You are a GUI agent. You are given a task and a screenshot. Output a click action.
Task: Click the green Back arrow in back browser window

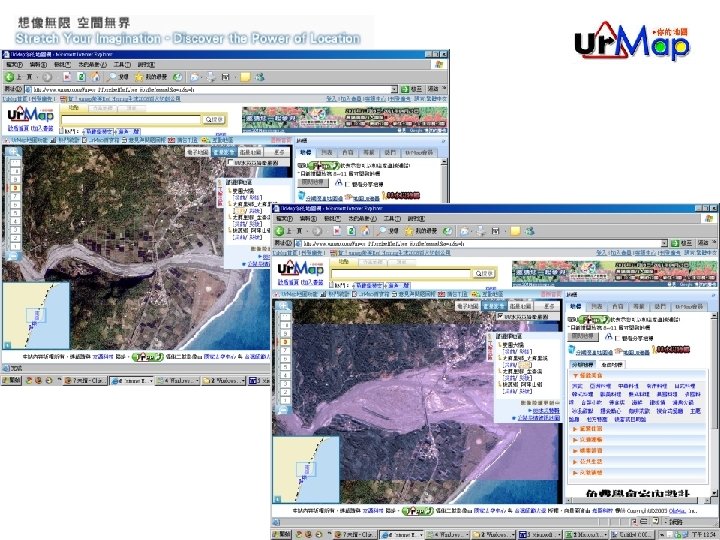point(9,77)
